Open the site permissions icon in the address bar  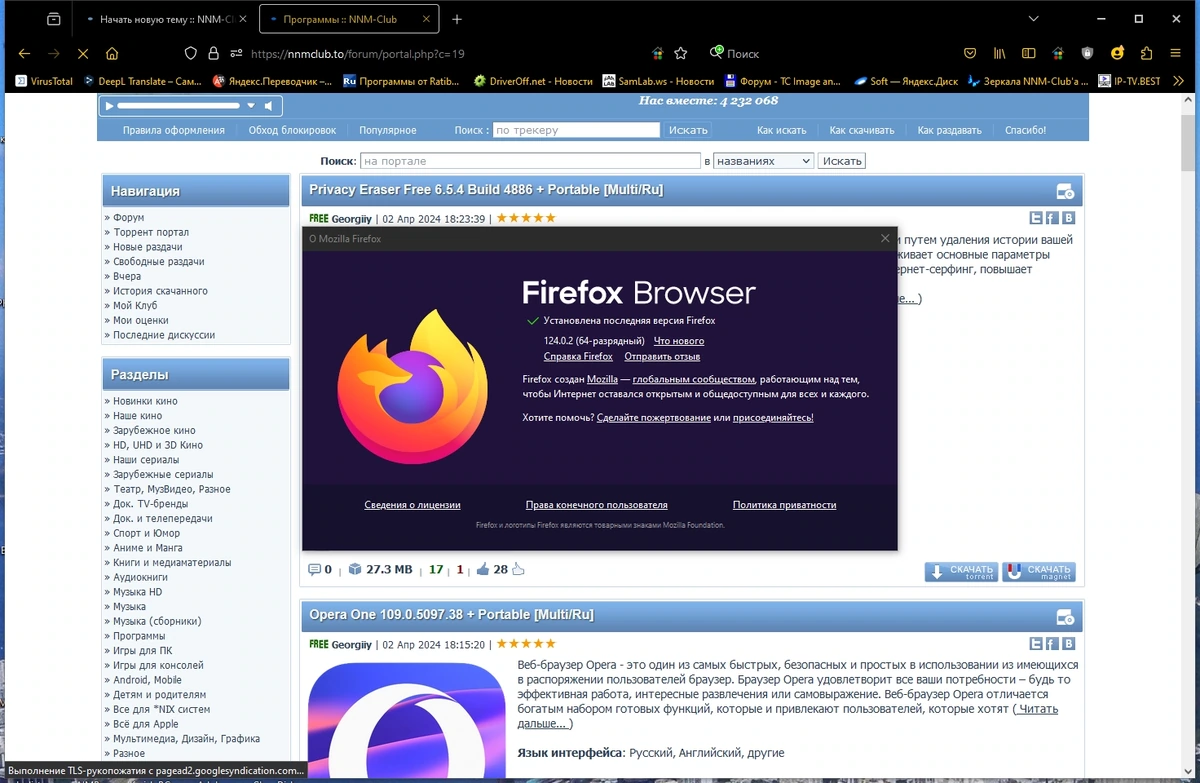236,54
